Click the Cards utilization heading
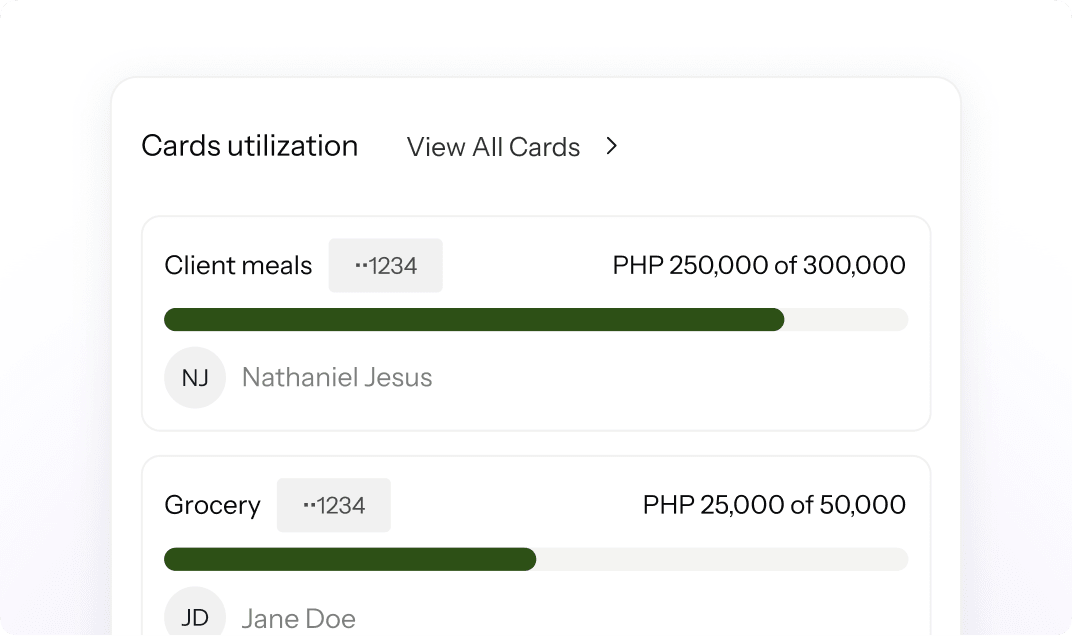 (x=249, y=146)
